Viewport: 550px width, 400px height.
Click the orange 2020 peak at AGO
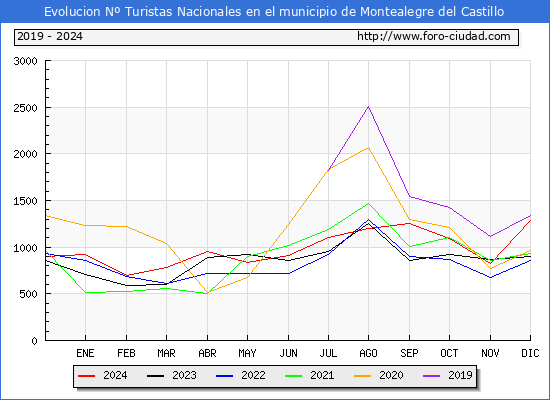click(x=368, y=148)
